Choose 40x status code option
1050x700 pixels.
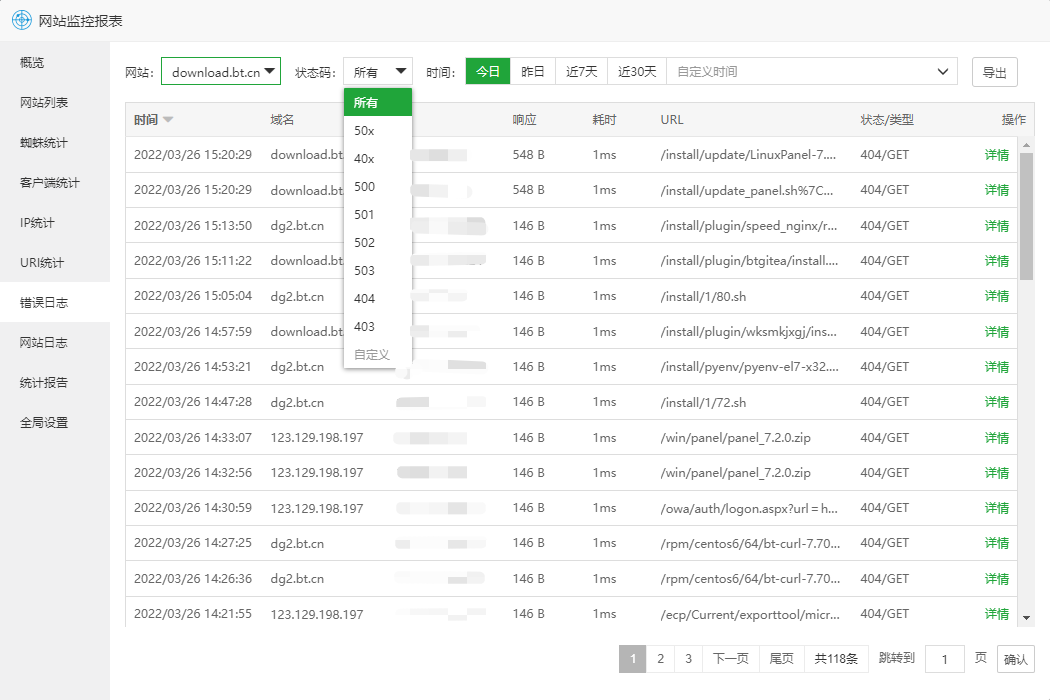tap(378, 159)
